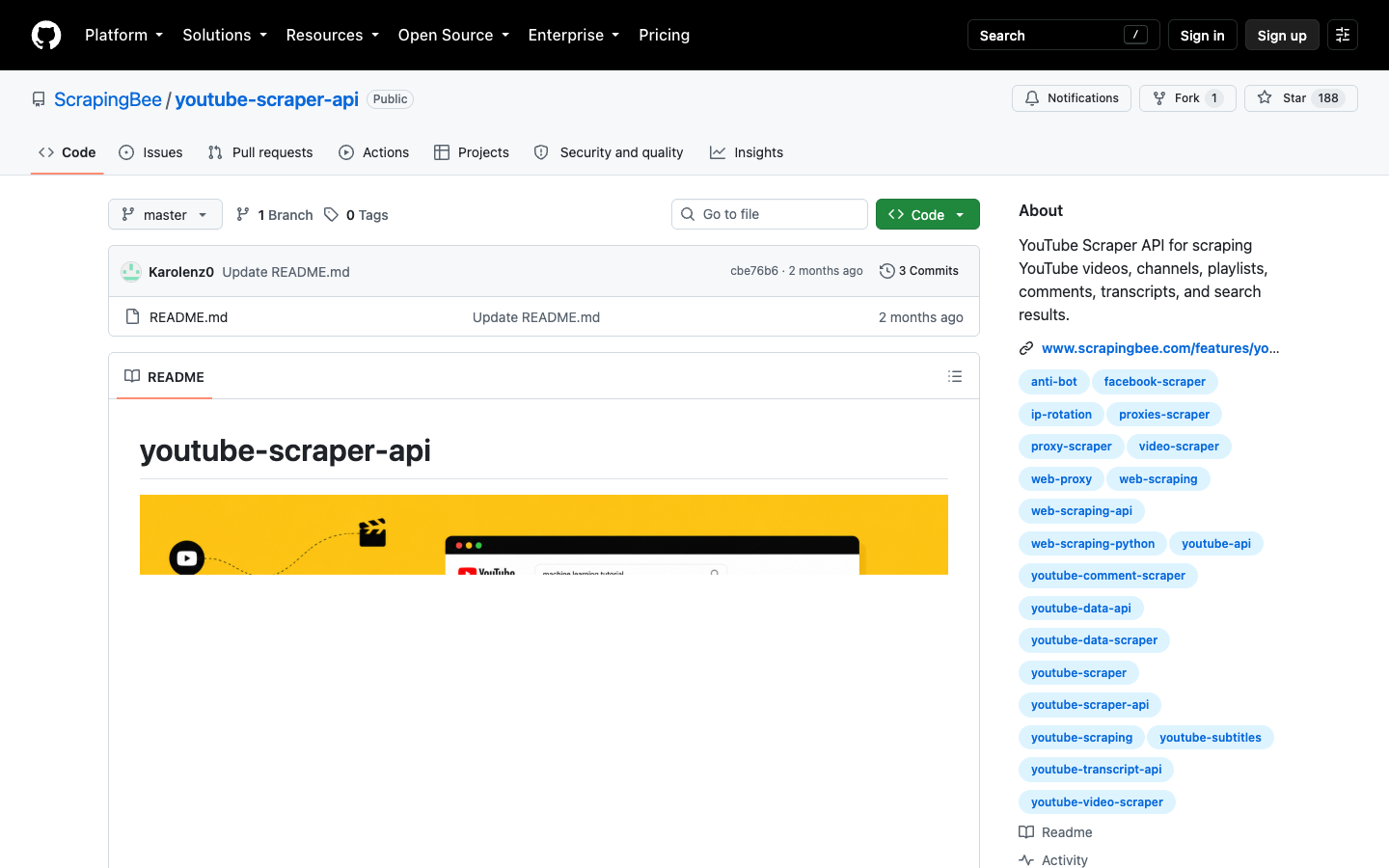Image resolution: width=1389 pixels, height=868 pixels.
Task: Select the proxy-scraper topic tag
Action: (1072, 447)
